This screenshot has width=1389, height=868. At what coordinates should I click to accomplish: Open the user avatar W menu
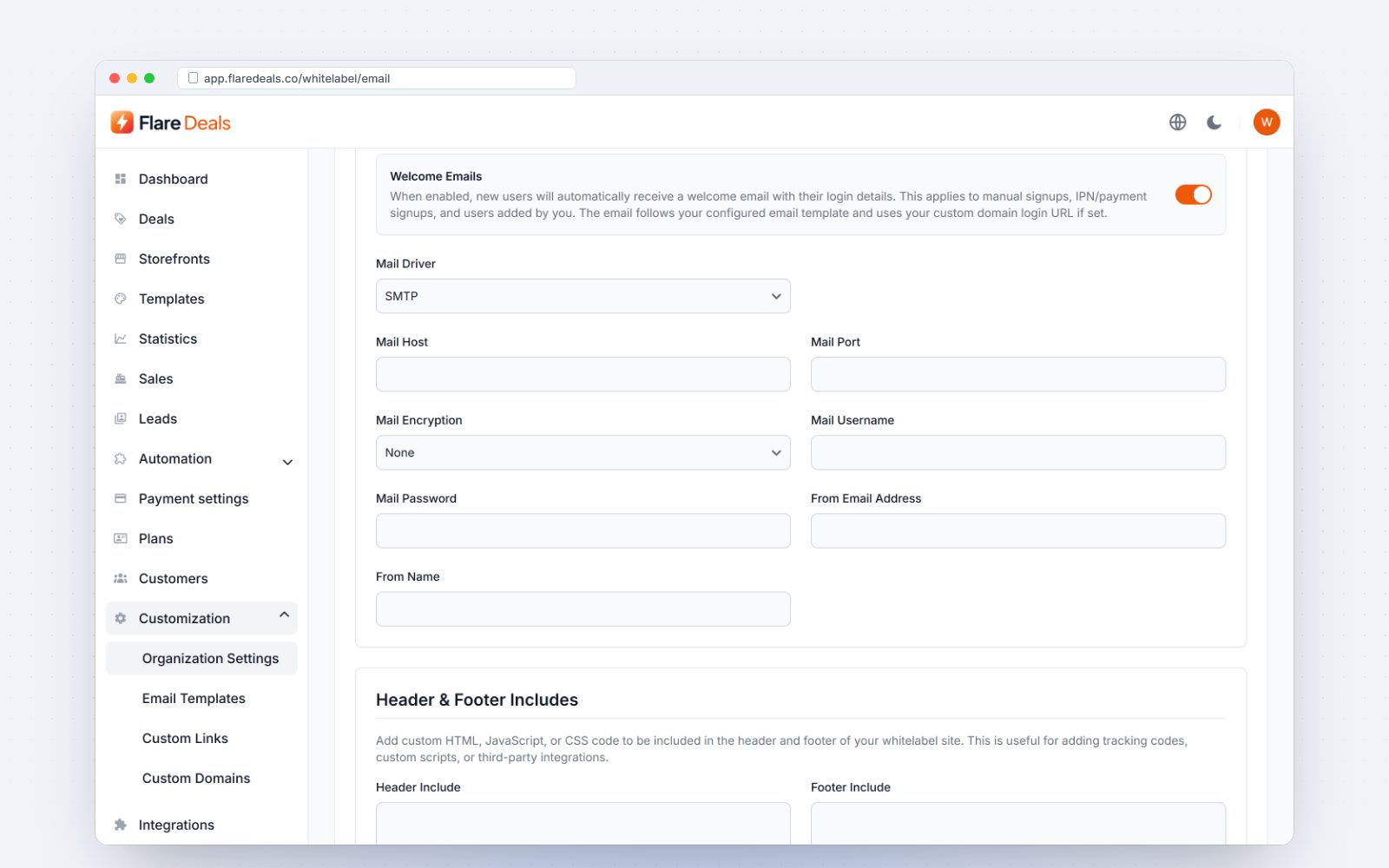coord(1267,122)
